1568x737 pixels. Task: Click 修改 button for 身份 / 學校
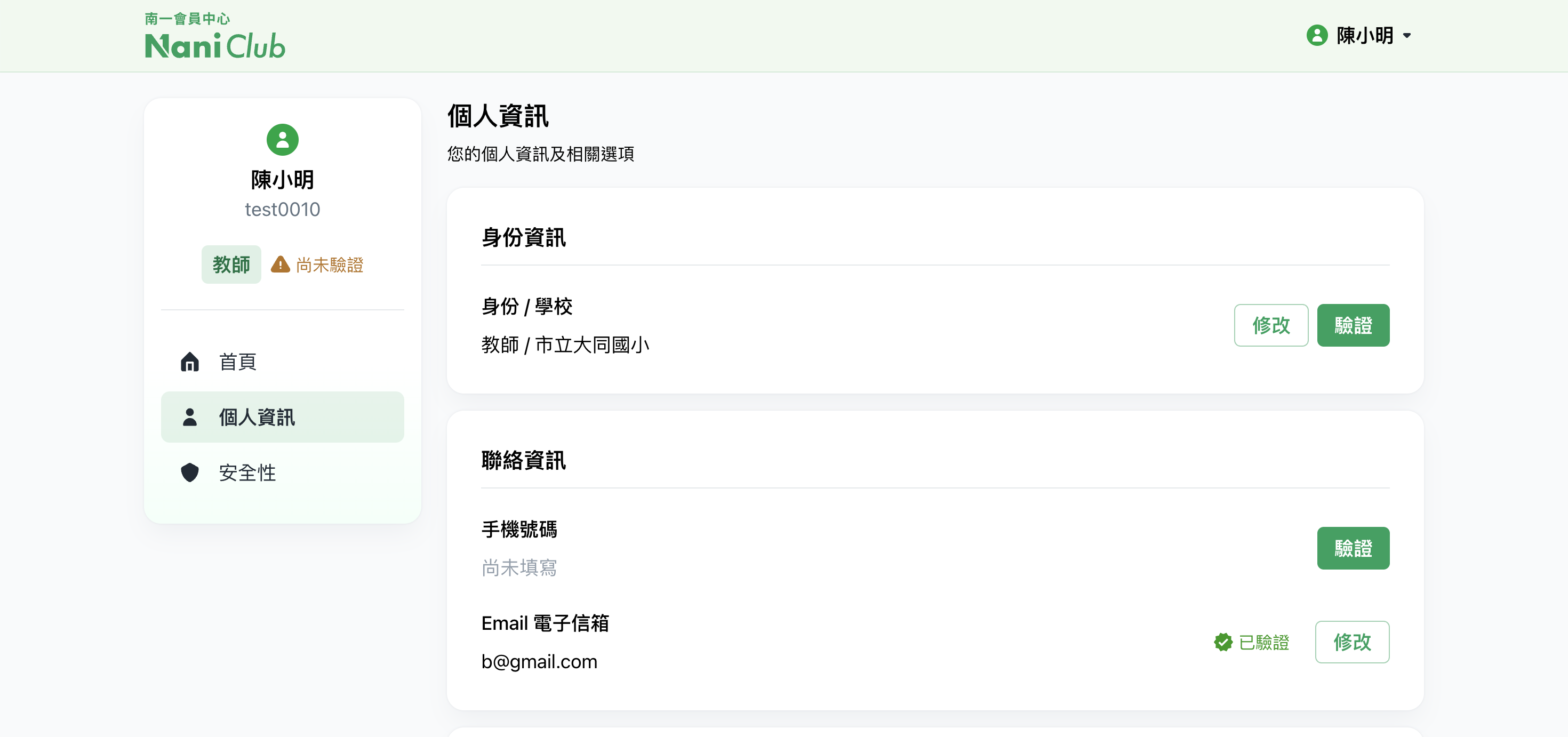pyautogui.click(x=1271, y=325)
